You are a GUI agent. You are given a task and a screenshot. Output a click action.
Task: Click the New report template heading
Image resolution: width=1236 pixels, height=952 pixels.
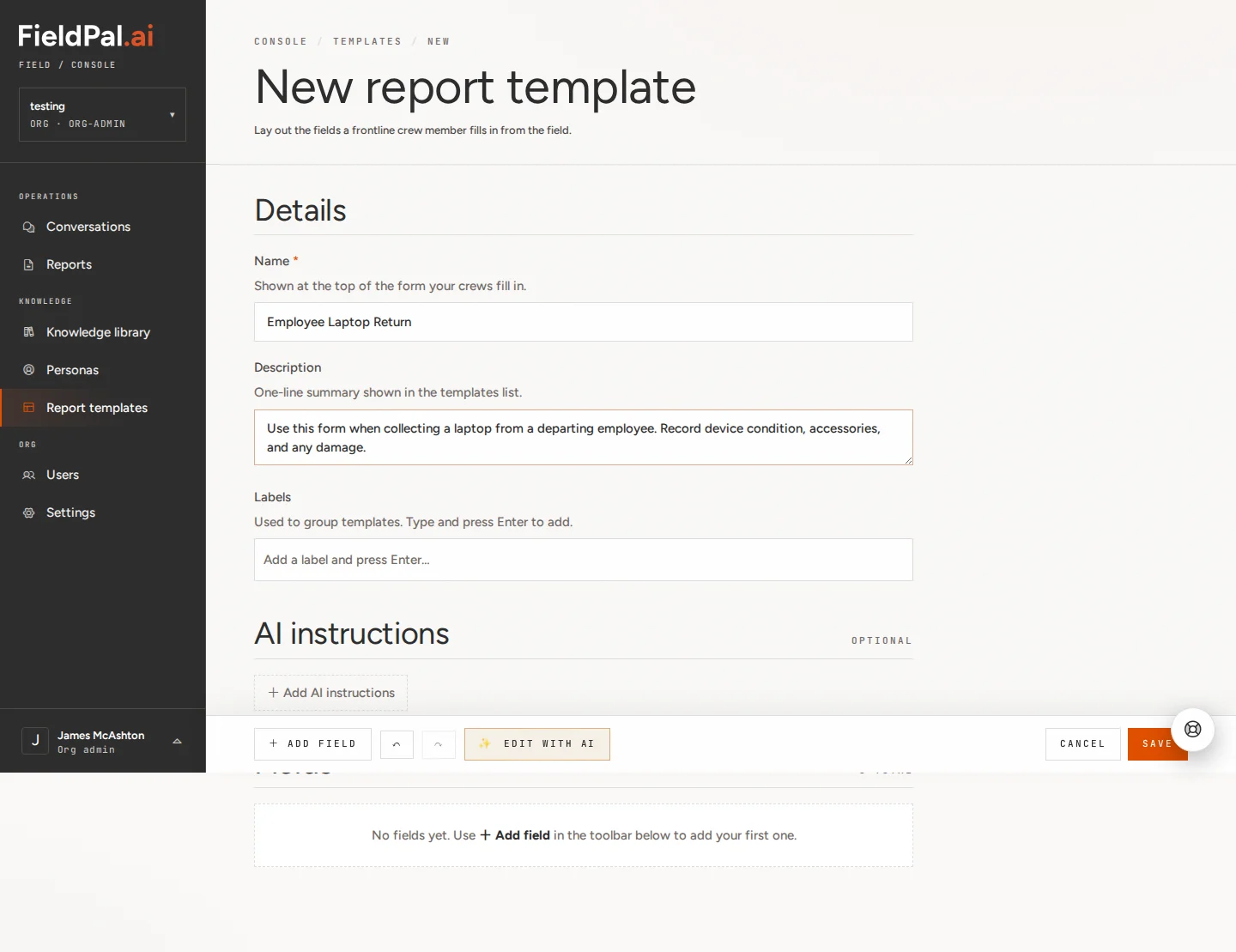[476, 87]
